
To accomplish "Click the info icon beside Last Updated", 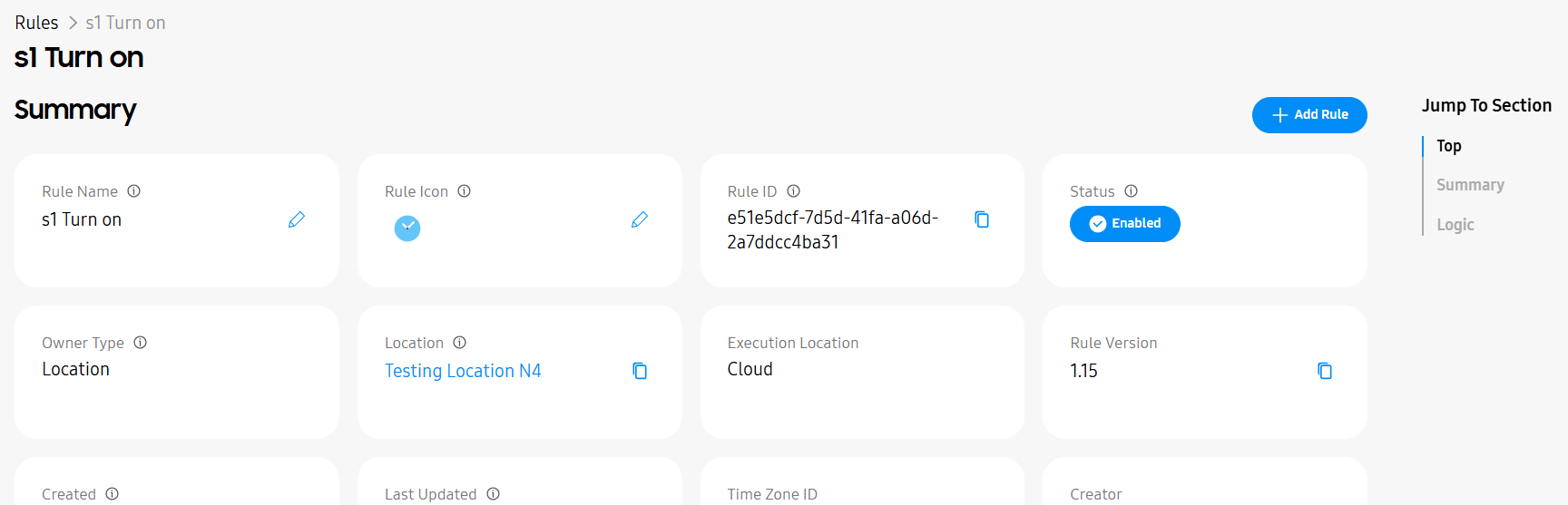I will pos(494,494).
